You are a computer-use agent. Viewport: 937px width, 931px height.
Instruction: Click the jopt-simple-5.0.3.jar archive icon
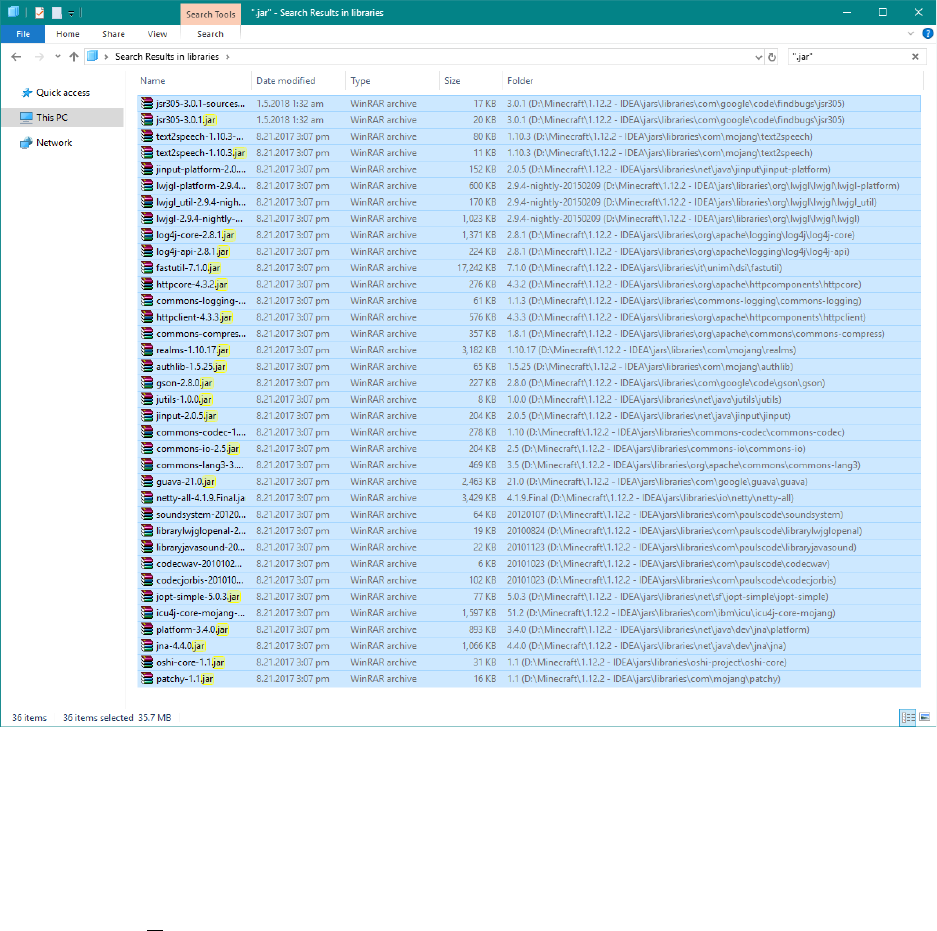click(146, 596)
